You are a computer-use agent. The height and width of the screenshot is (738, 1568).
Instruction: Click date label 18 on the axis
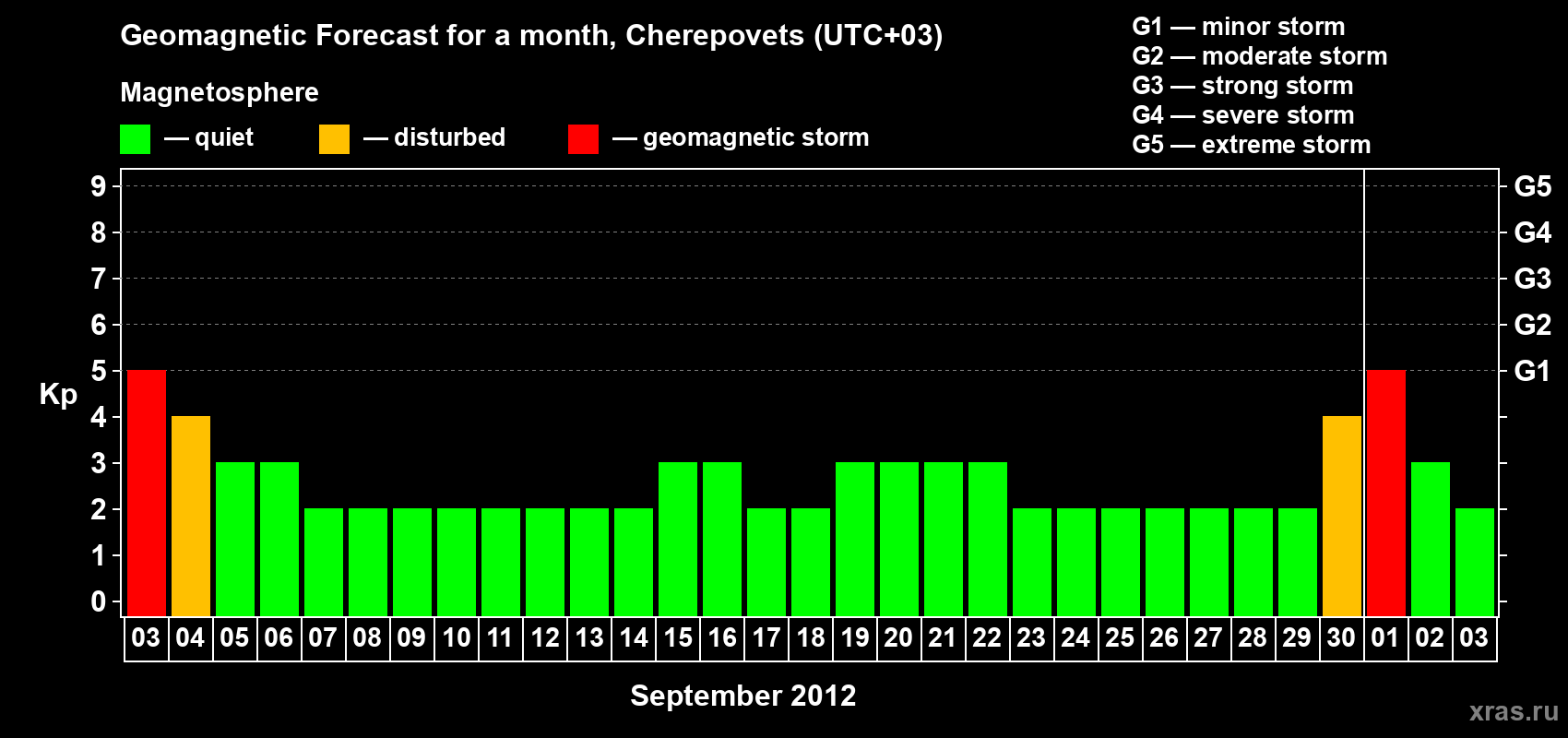[810, 638]
